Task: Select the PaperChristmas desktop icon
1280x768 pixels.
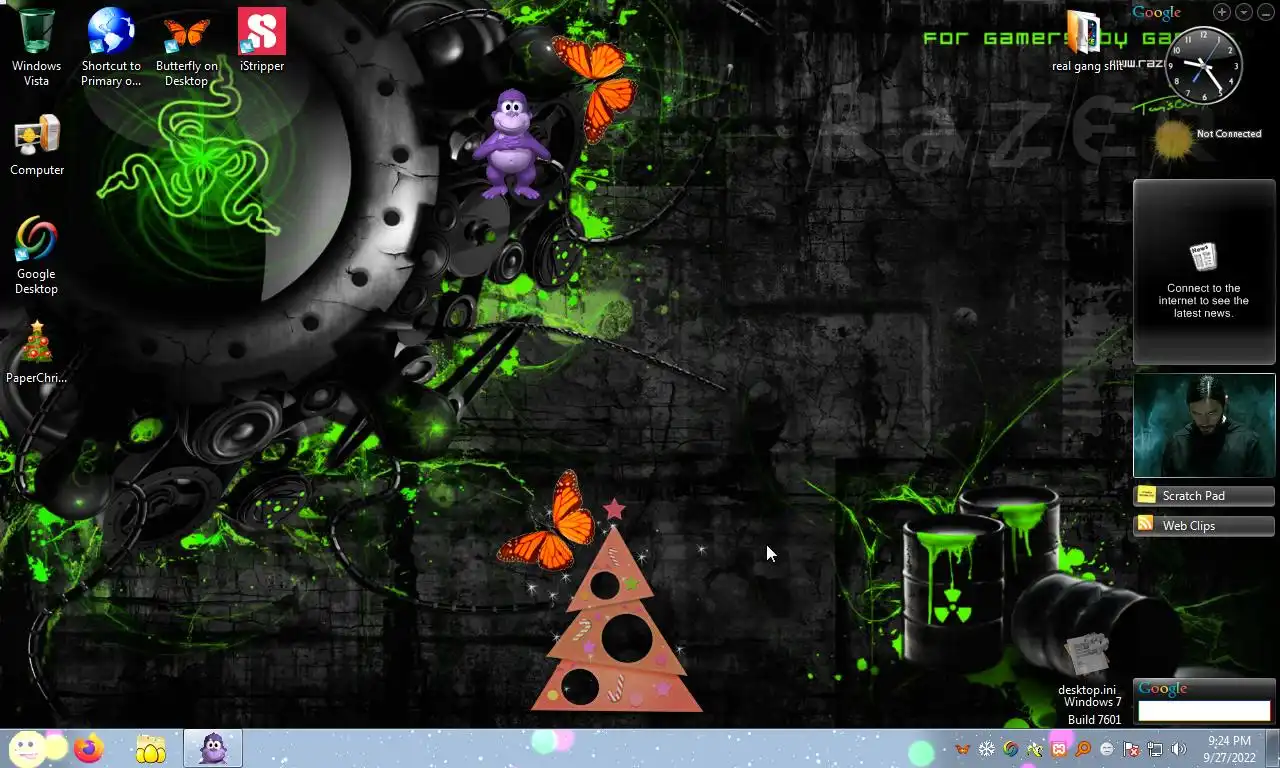Action: click(36, 352)
